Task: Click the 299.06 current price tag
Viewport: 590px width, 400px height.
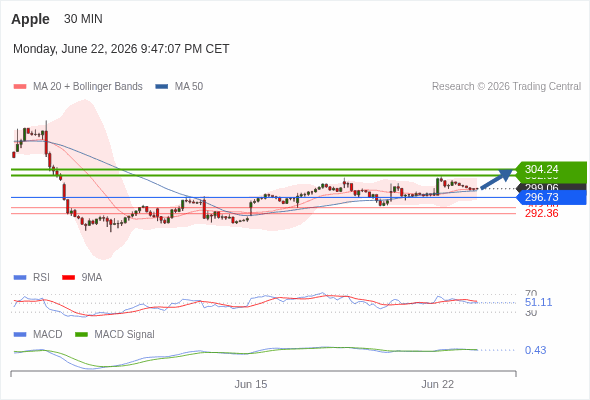Action: click(x=551, y=187)
